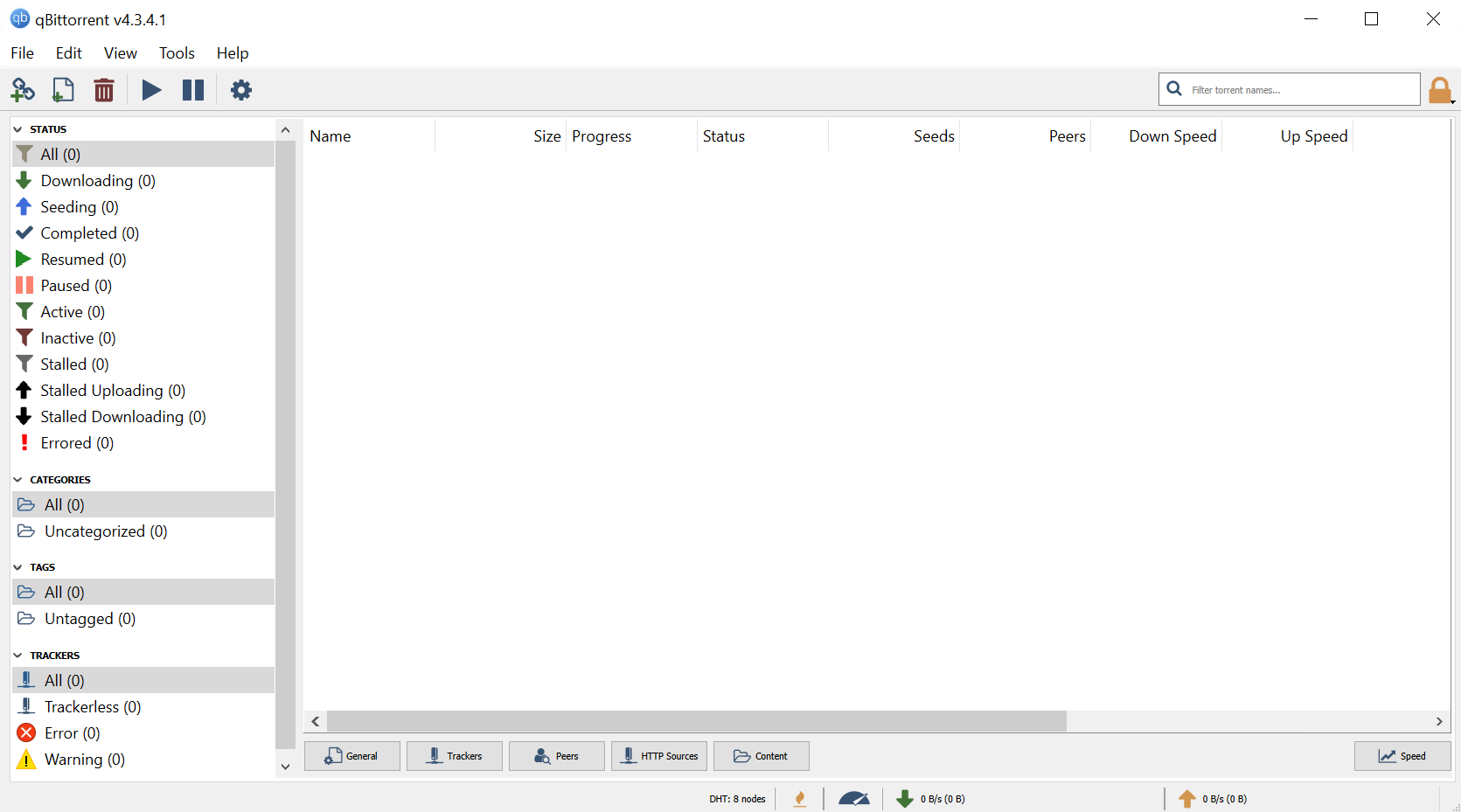
Task: Sort torrents by Size column
Action: coord(500,136)
